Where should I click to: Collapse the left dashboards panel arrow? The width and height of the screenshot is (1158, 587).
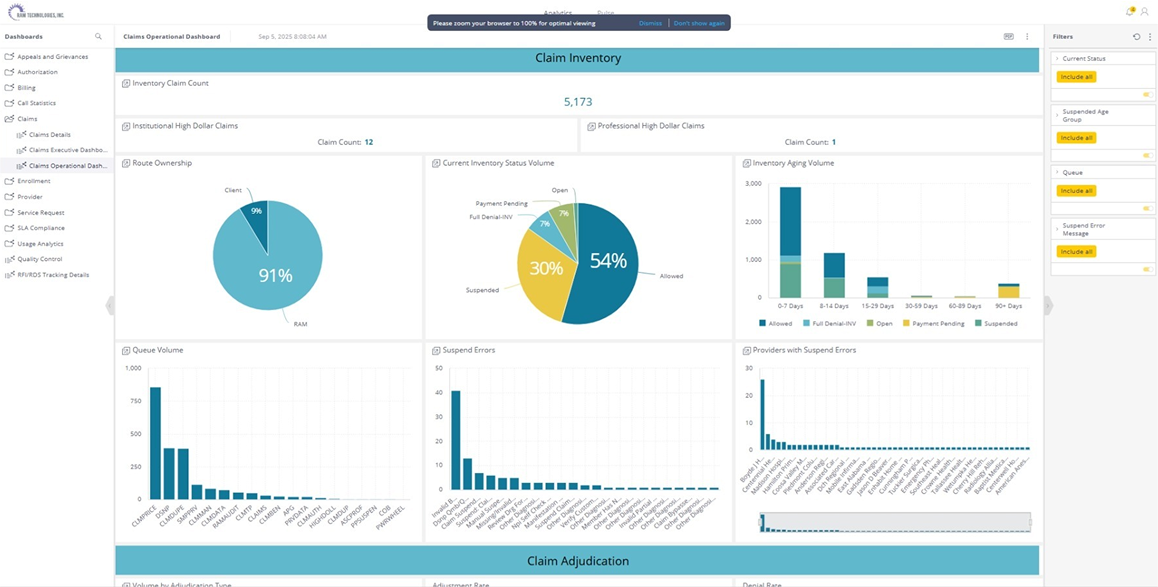(x=110, y=305)
